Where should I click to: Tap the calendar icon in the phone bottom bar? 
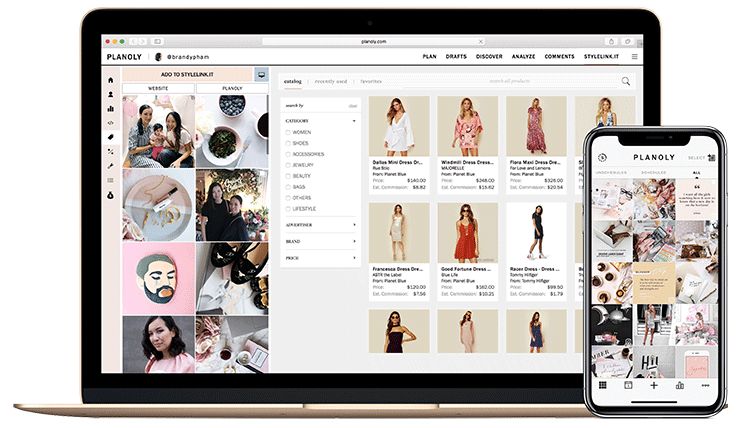click(x=628, y=385)
